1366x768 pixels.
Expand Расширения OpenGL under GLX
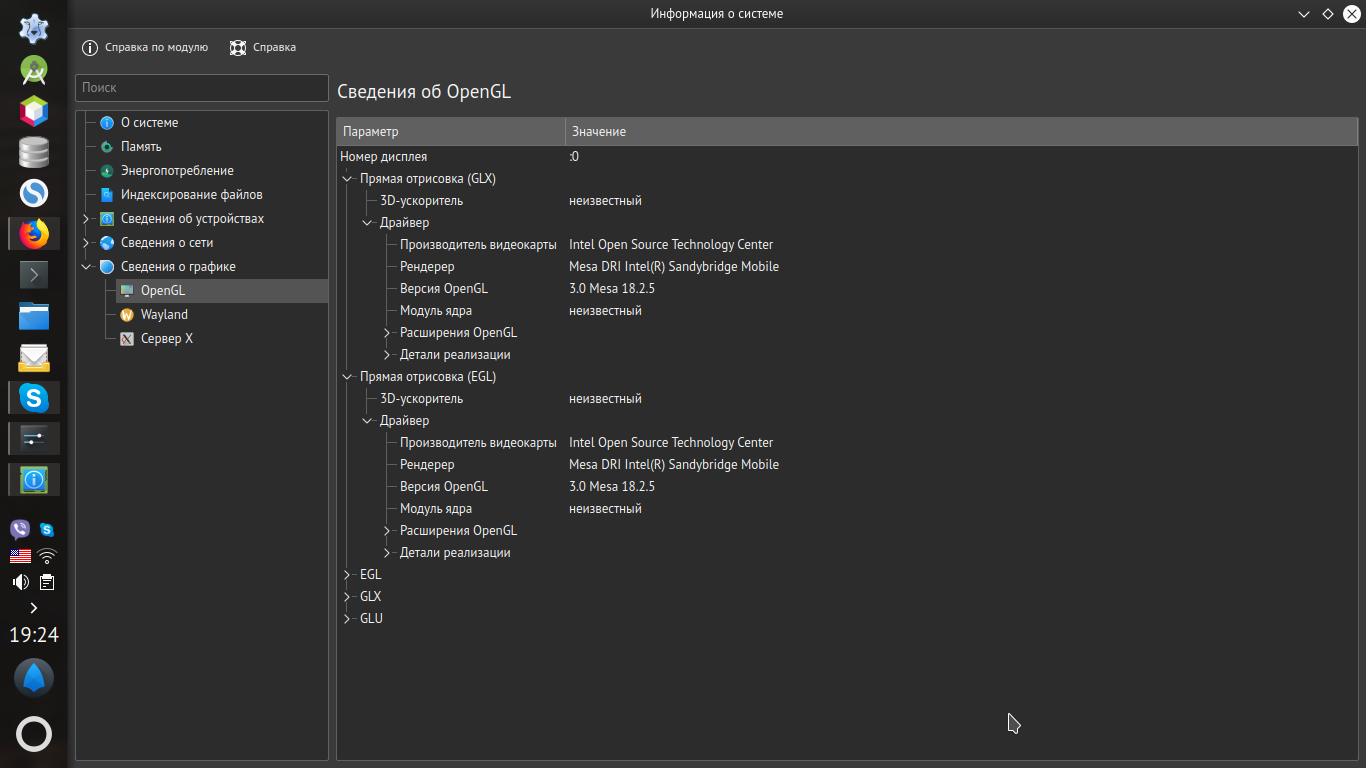tap(387, 333)
